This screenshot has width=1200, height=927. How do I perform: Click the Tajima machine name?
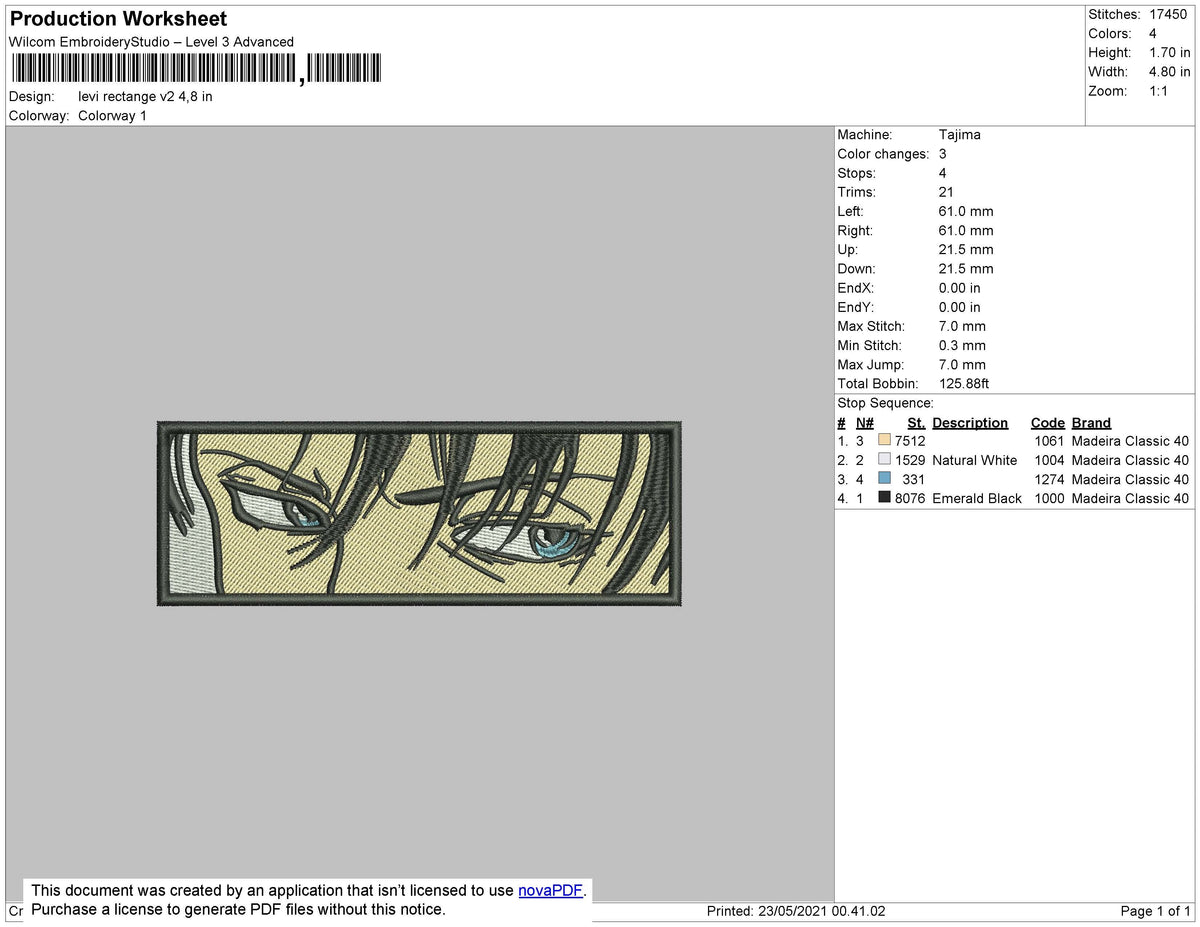click(x=960, y=134)
